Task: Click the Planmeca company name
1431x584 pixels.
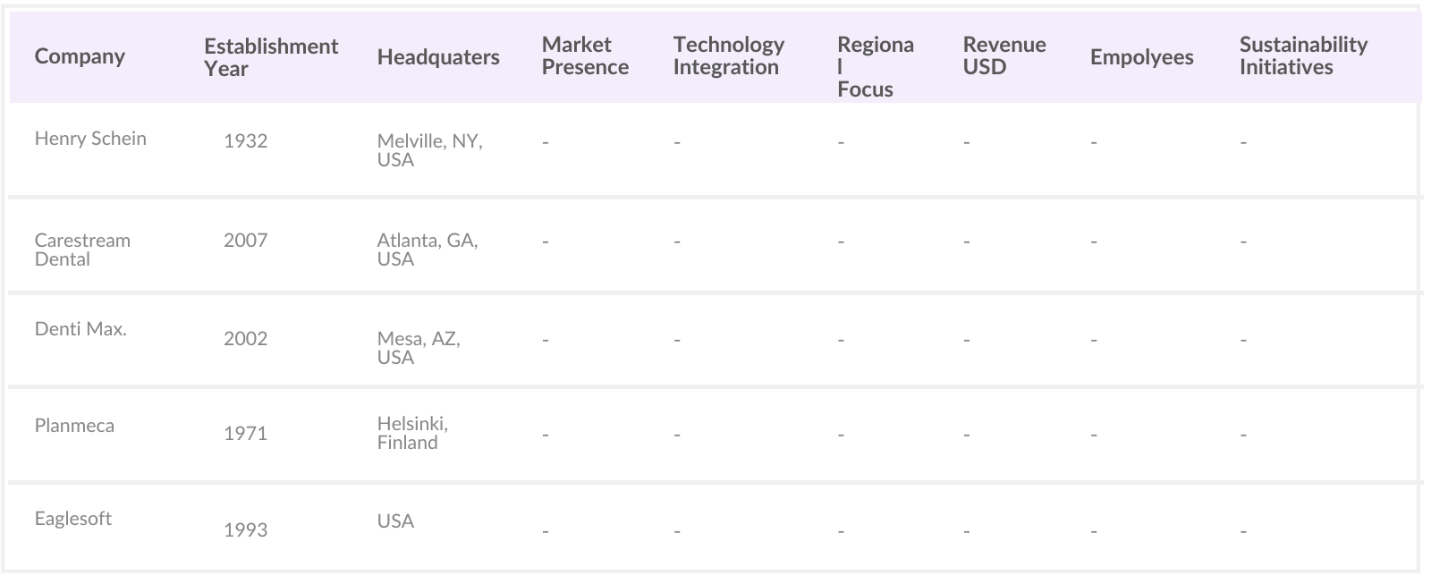Action: [x=75, y=426]
